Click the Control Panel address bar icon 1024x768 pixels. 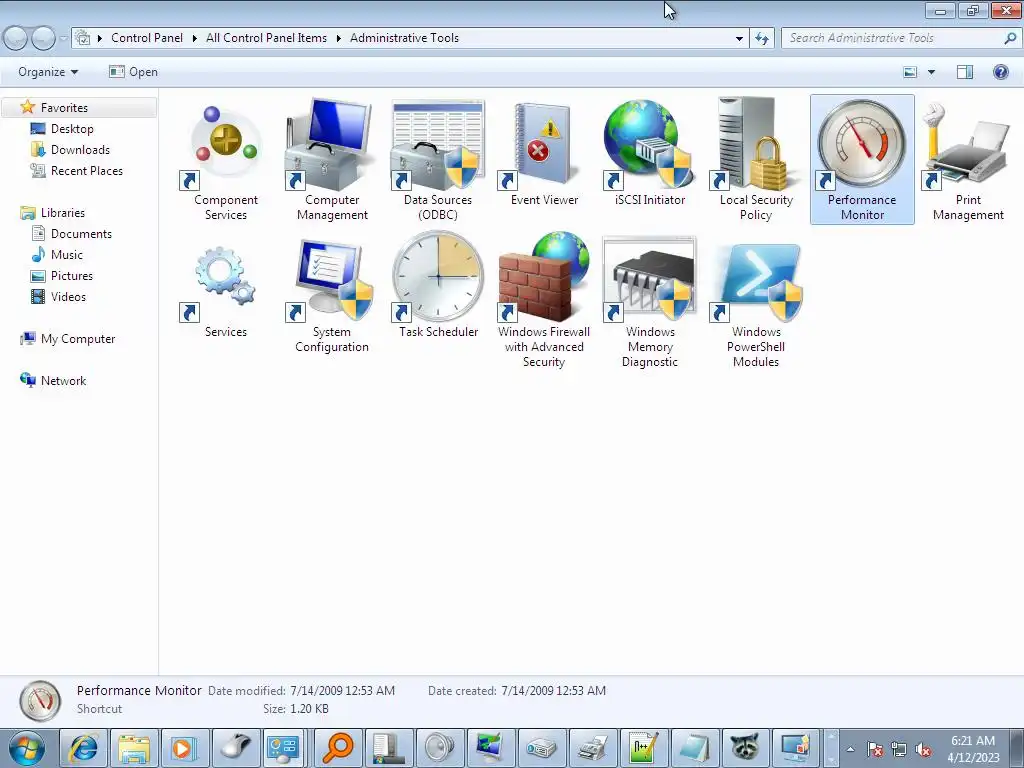(82, 38)
